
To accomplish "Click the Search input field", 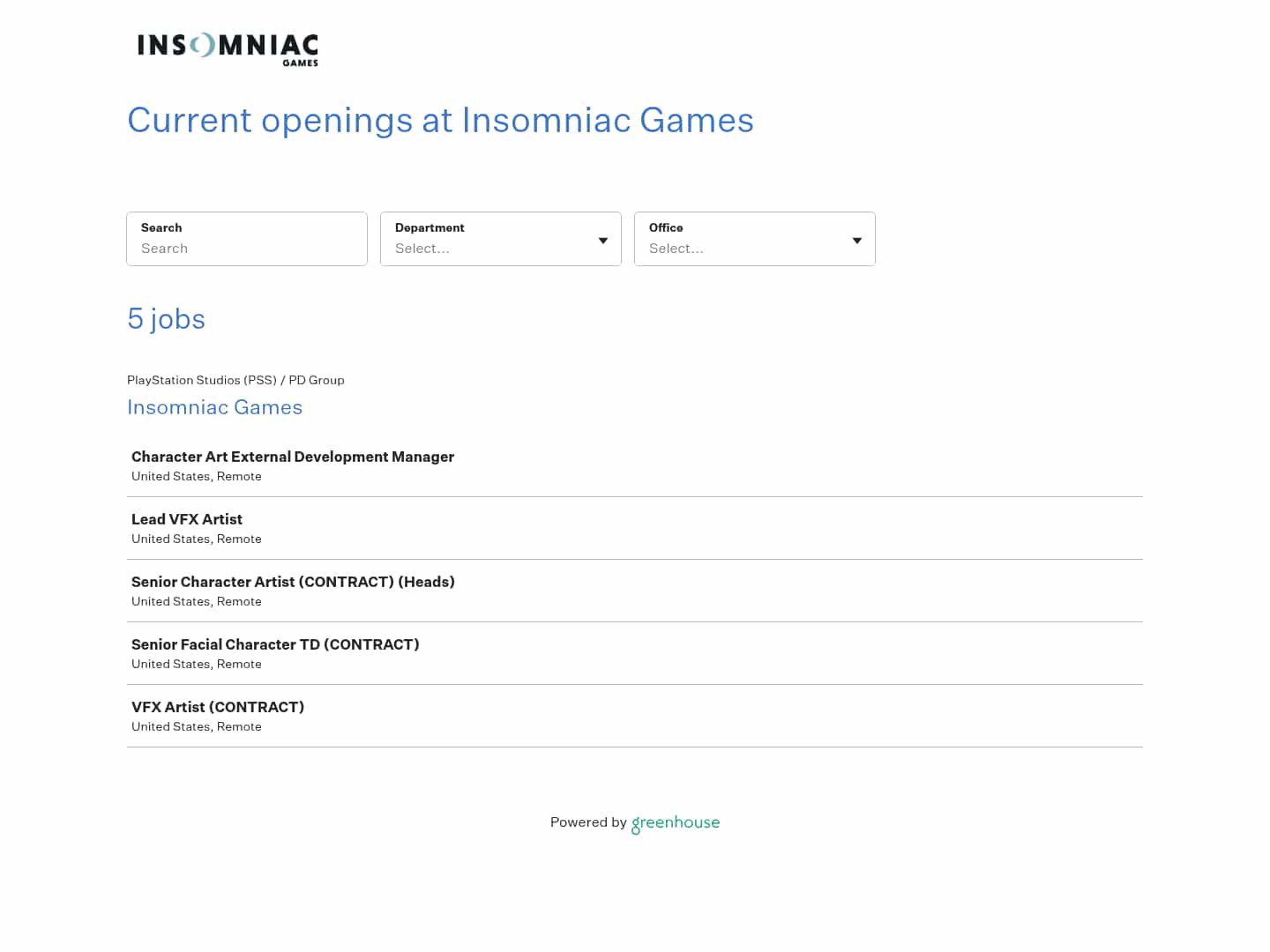I will pos(247,248).
